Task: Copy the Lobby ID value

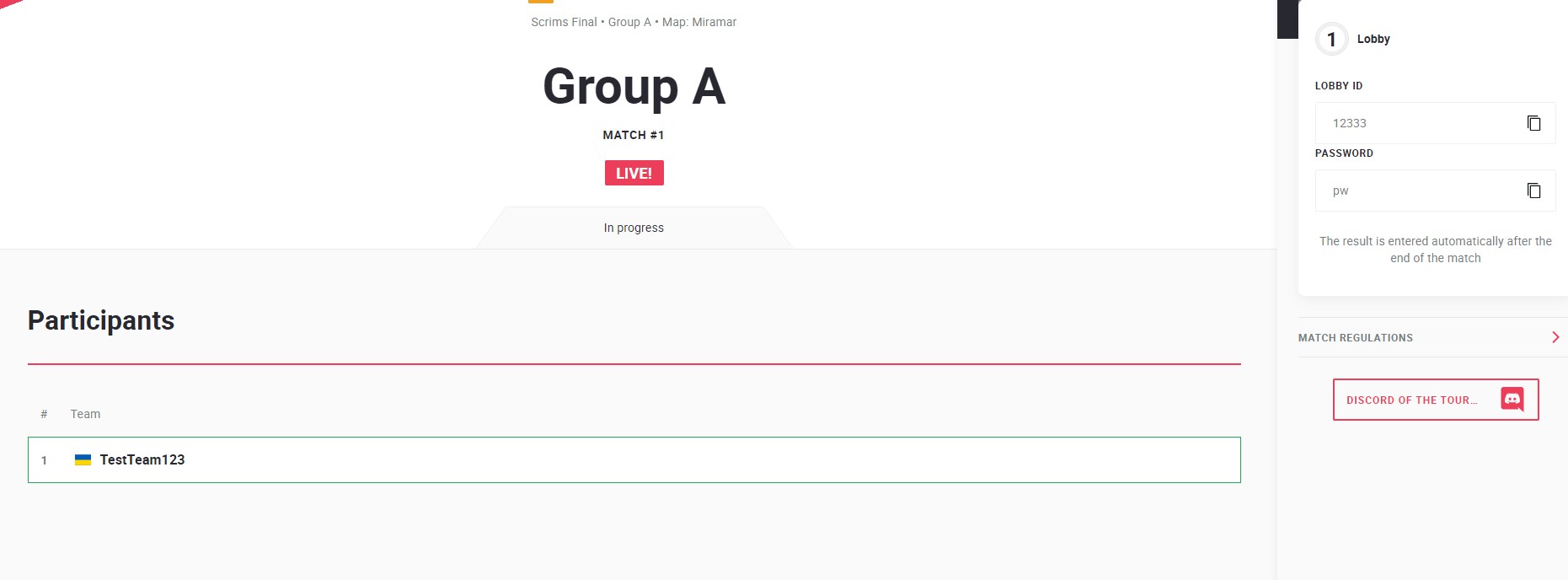Action: tap(1533, 123)
